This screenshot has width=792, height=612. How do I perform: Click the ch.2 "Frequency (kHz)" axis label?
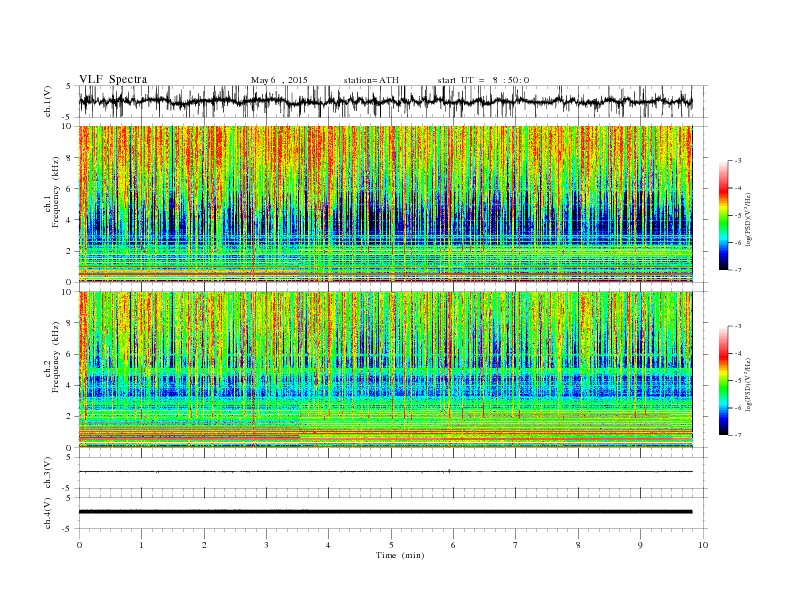[56, 357]
